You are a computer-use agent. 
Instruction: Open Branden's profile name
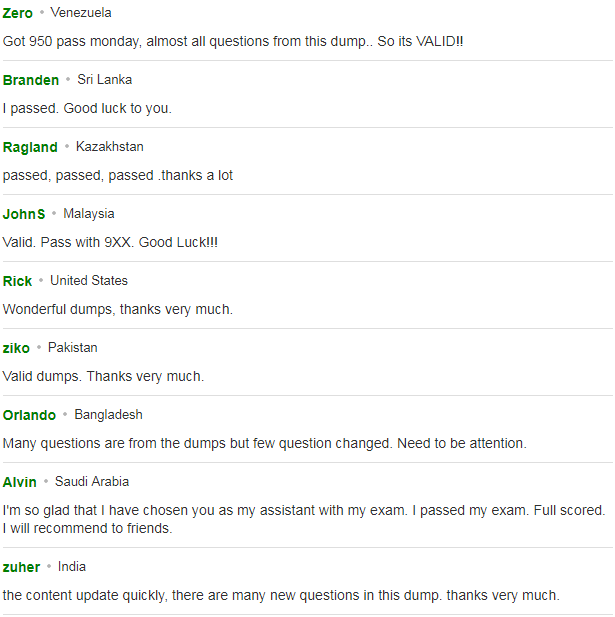(31, 80)
